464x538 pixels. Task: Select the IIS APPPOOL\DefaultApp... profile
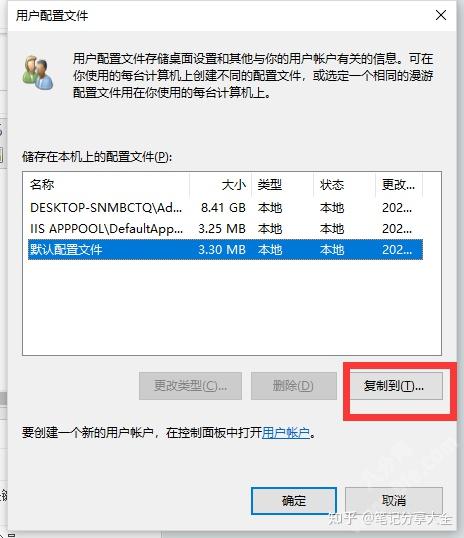coord(225,229)
